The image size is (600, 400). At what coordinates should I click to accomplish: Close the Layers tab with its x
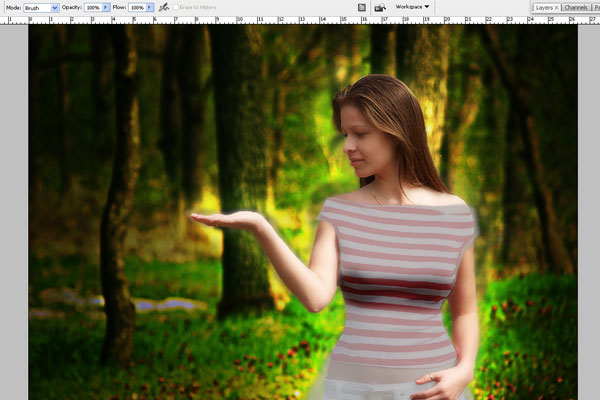point(556,7)
